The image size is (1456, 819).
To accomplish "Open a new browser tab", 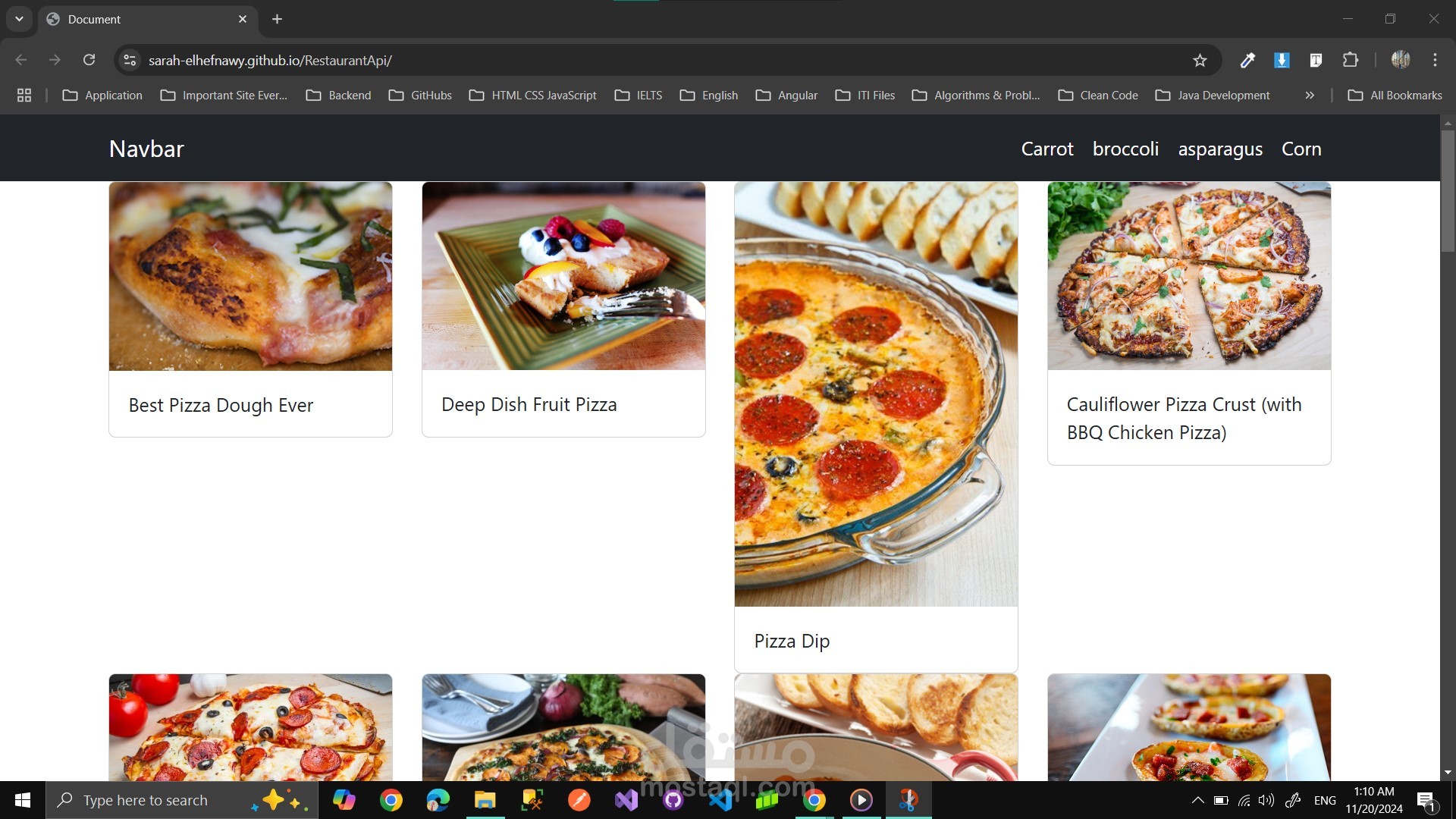I will tap(277, 19).
